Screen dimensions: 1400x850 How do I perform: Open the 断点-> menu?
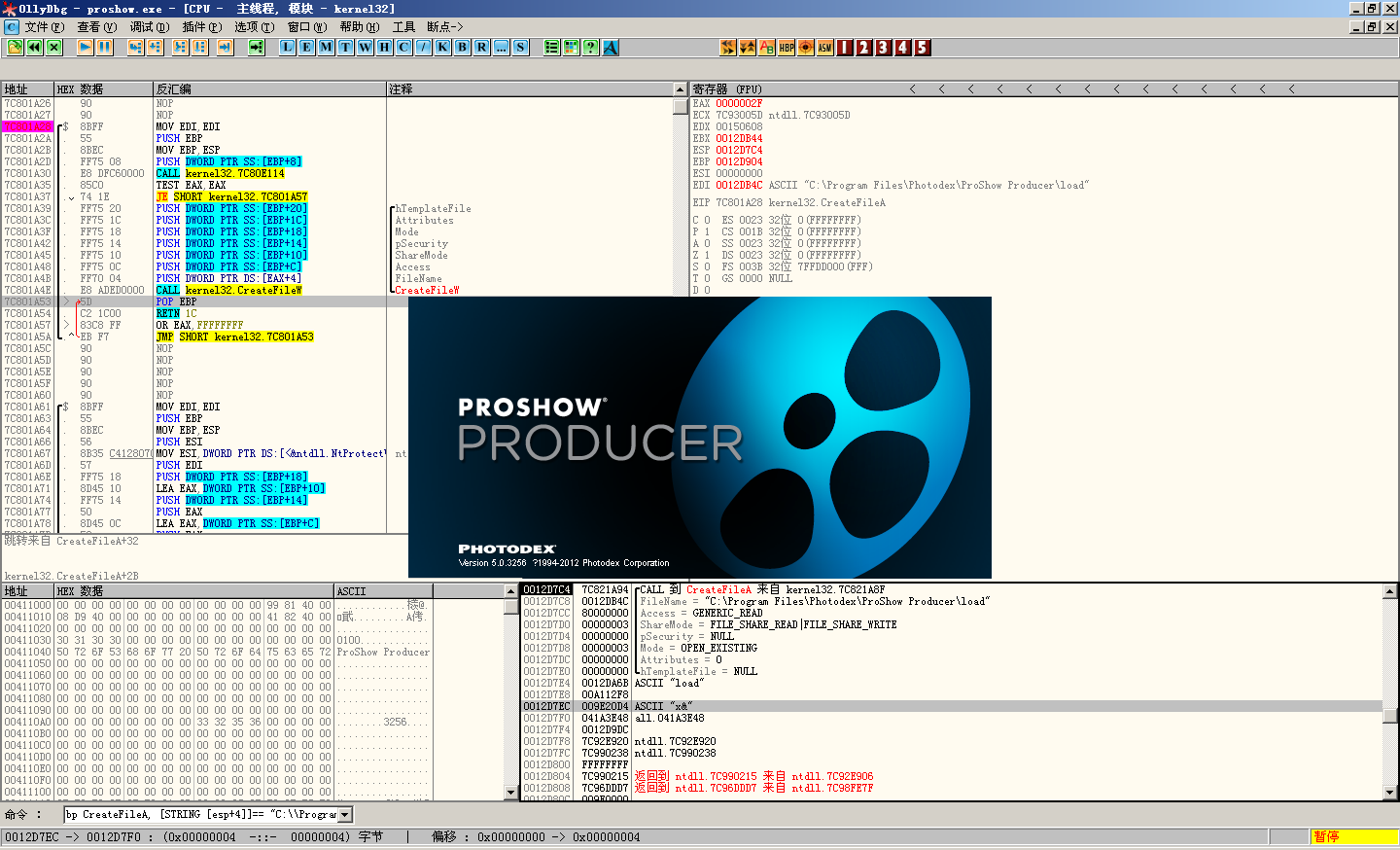coord(445,27)
